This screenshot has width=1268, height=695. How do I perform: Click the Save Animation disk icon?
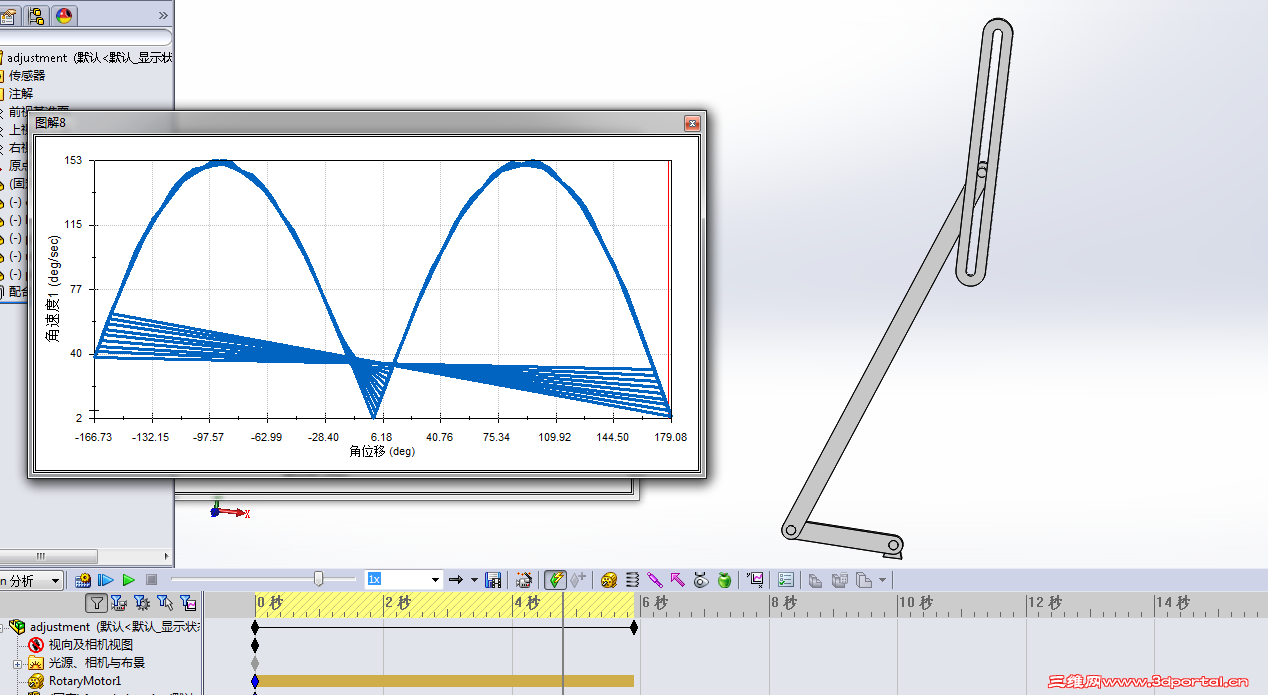click(493, 580)
